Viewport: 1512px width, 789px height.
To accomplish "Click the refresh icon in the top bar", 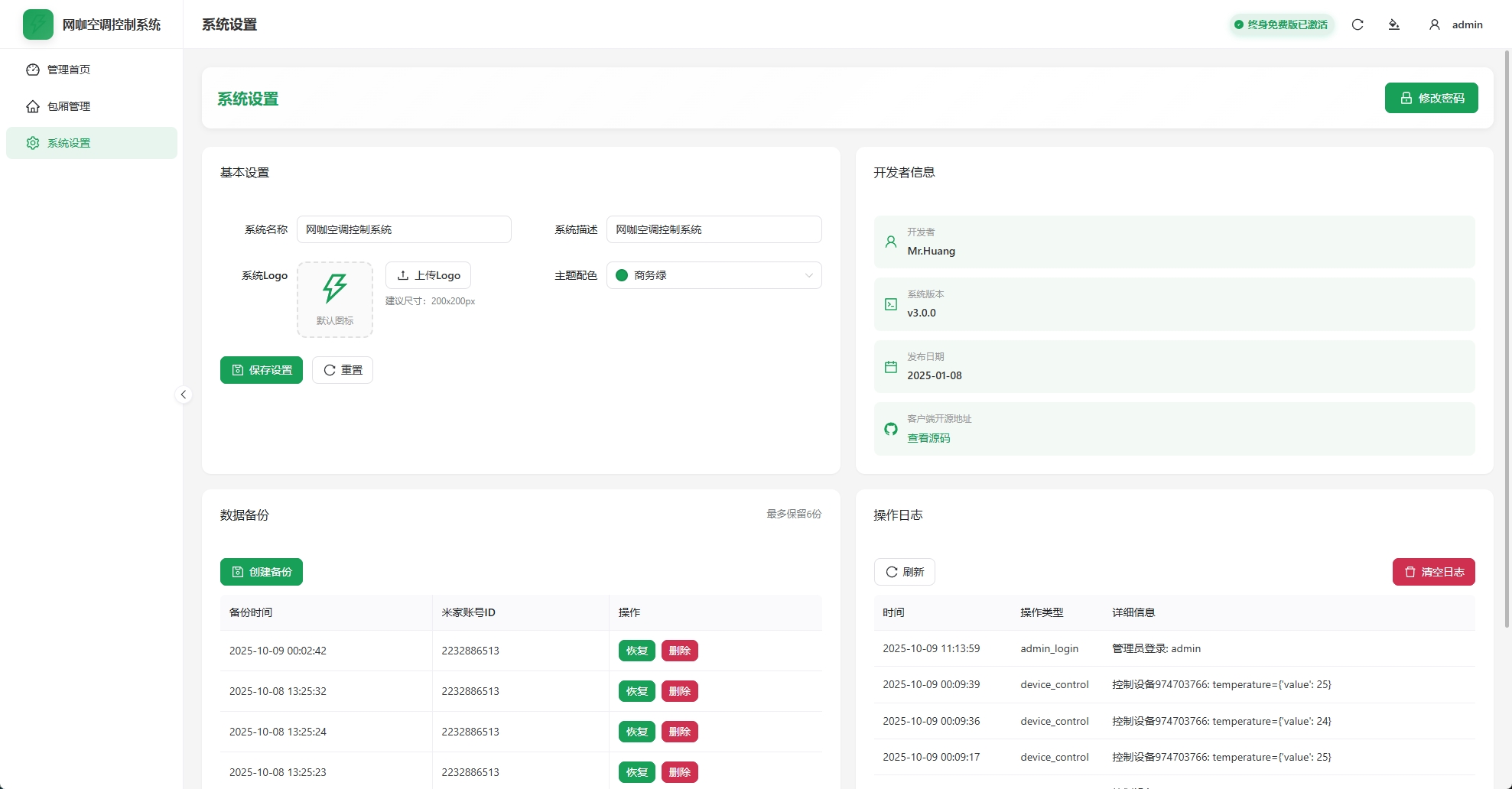I will (x=1358, y=24).
